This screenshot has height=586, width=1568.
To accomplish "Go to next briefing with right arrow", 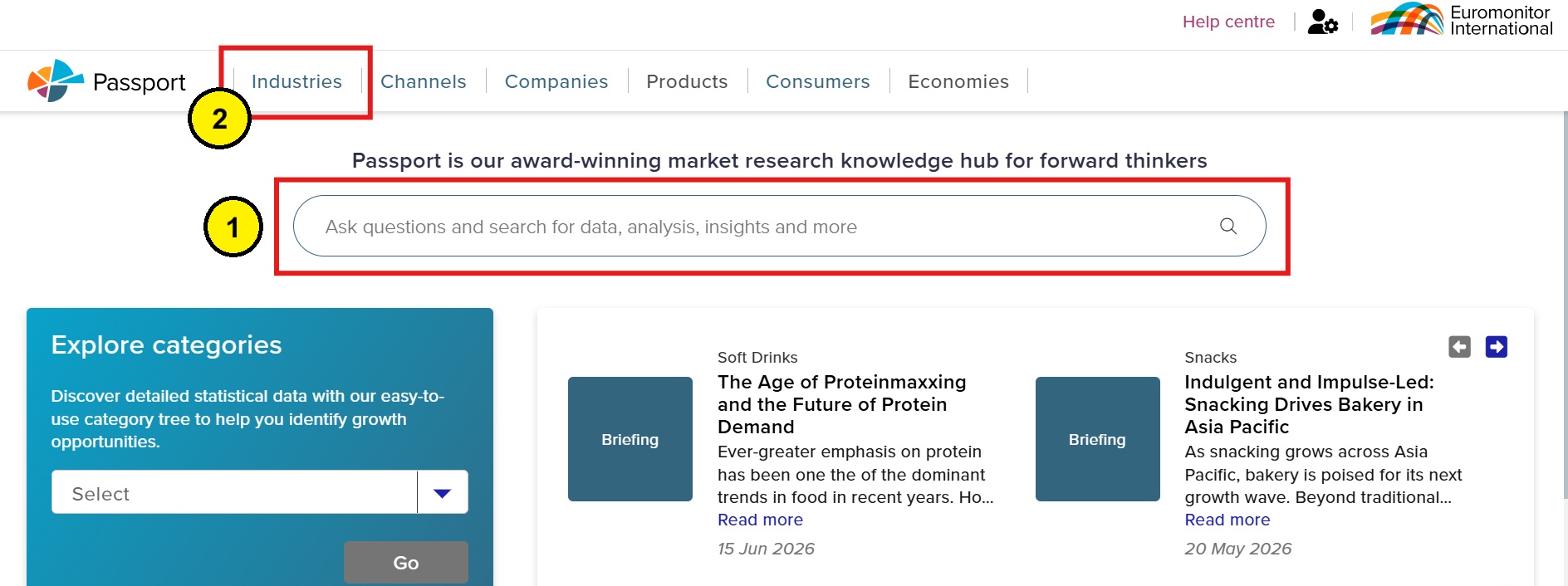I will point(1497,346).
